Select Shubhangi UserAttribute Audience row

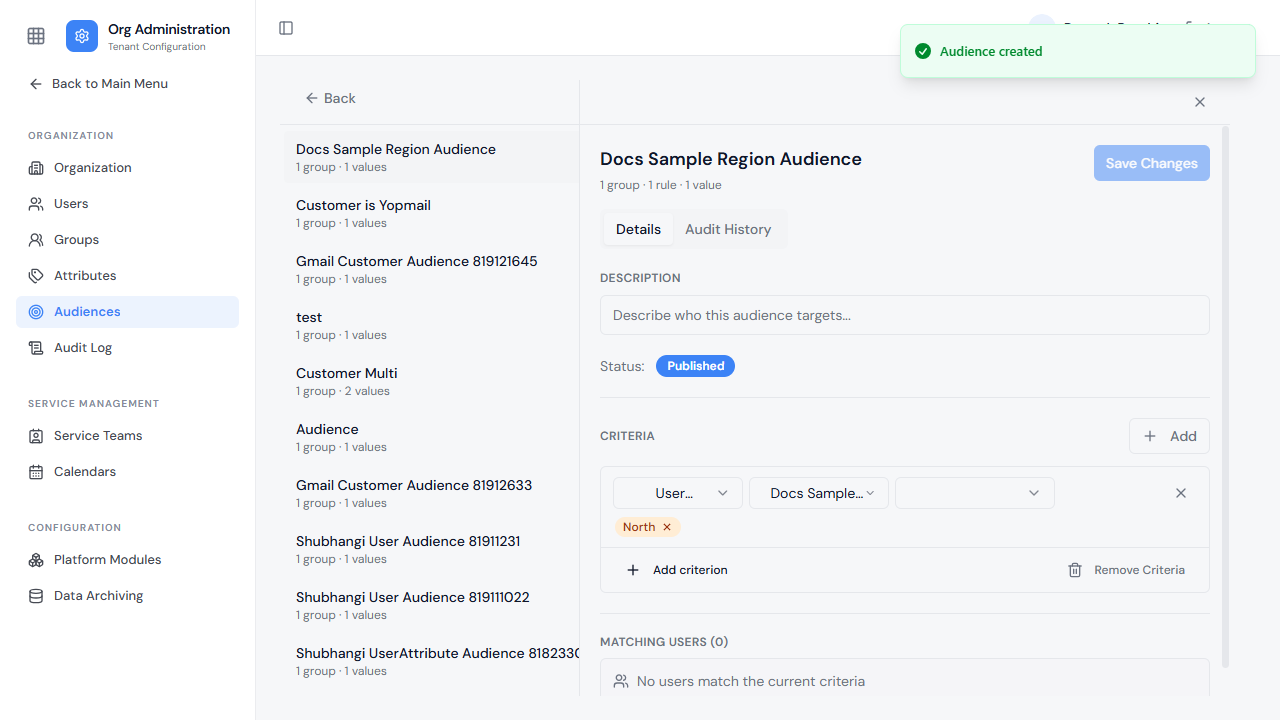coord(432,662)
